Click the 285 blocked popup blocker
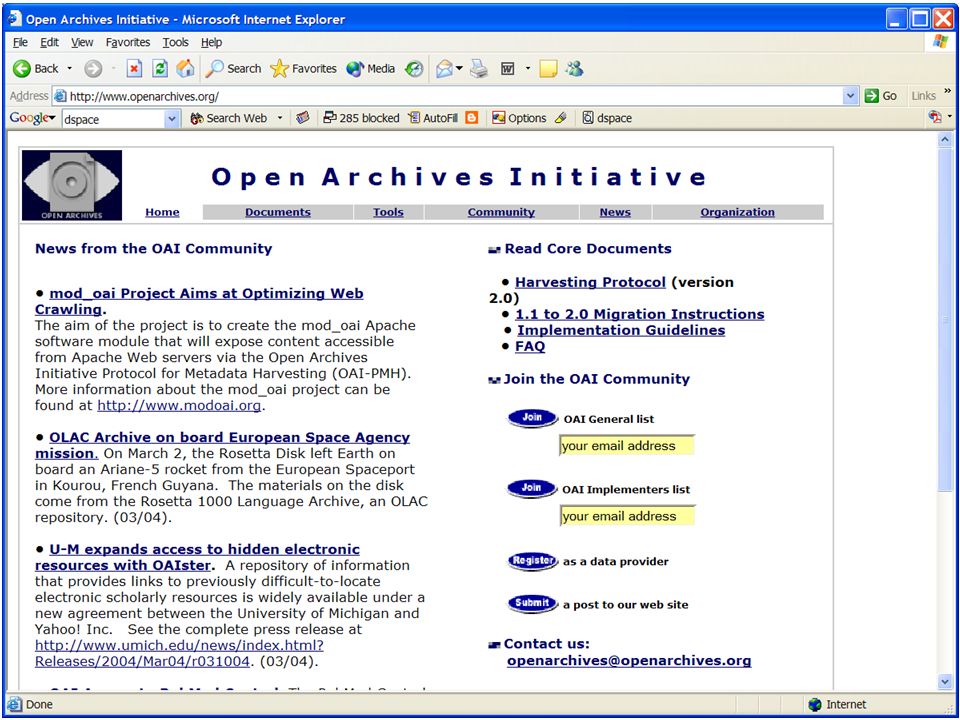Image resolution: width=960 pixels, height=720 pixels. tap(361, 118)
